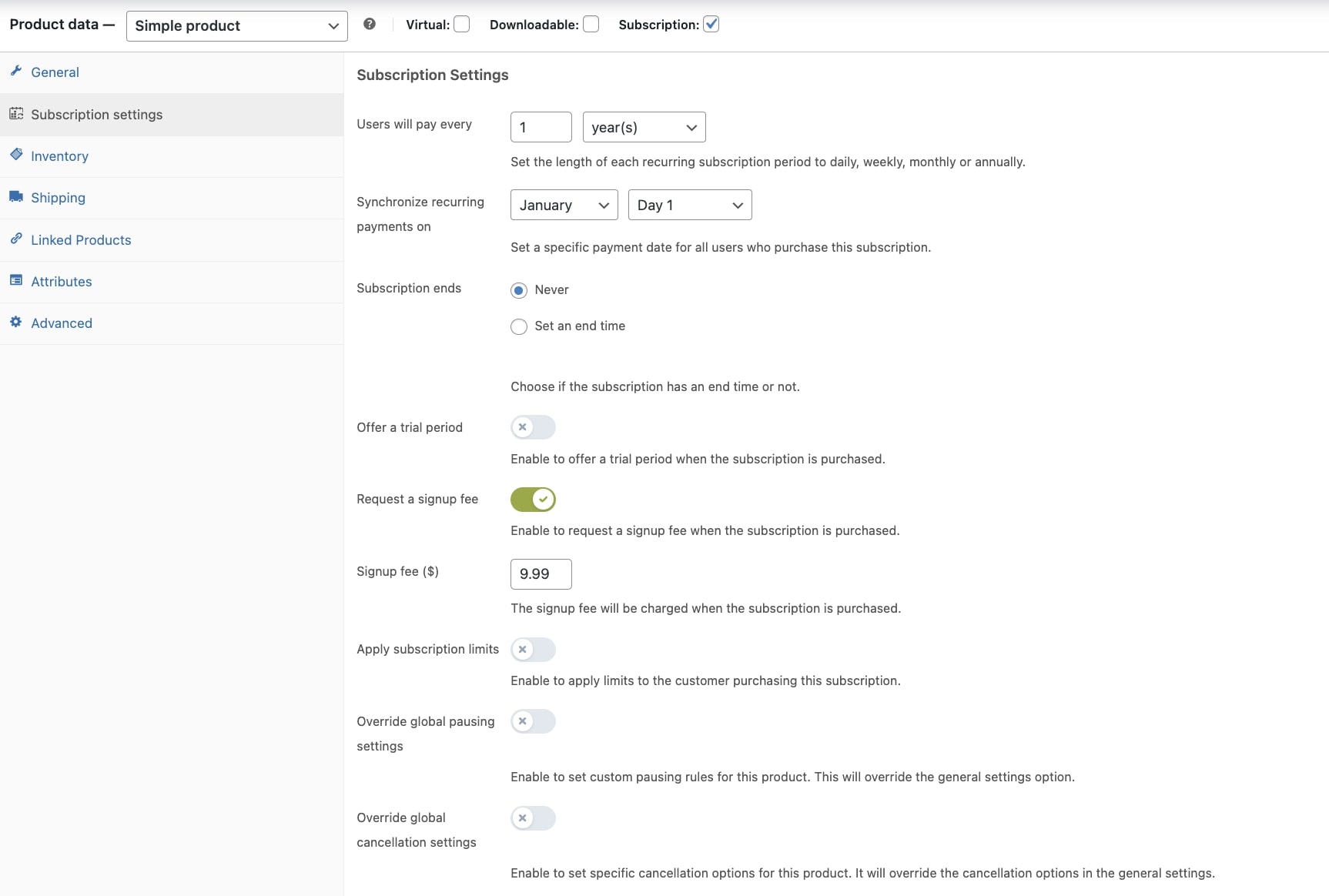Select the Set an end time option
The height and width of the screenshot is (896, 1329).
point(519,326)
